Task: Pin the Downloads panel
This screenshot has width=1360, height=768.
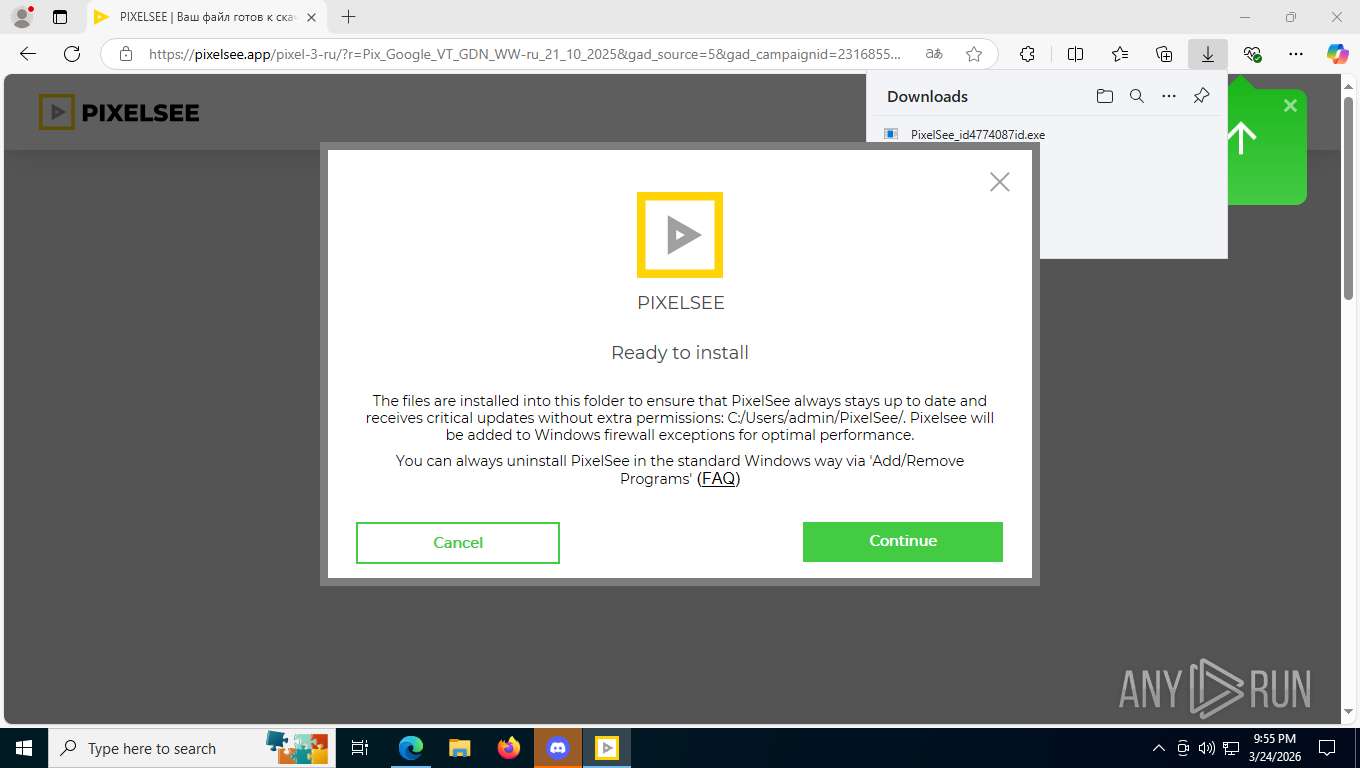Action: (1201, 96)
